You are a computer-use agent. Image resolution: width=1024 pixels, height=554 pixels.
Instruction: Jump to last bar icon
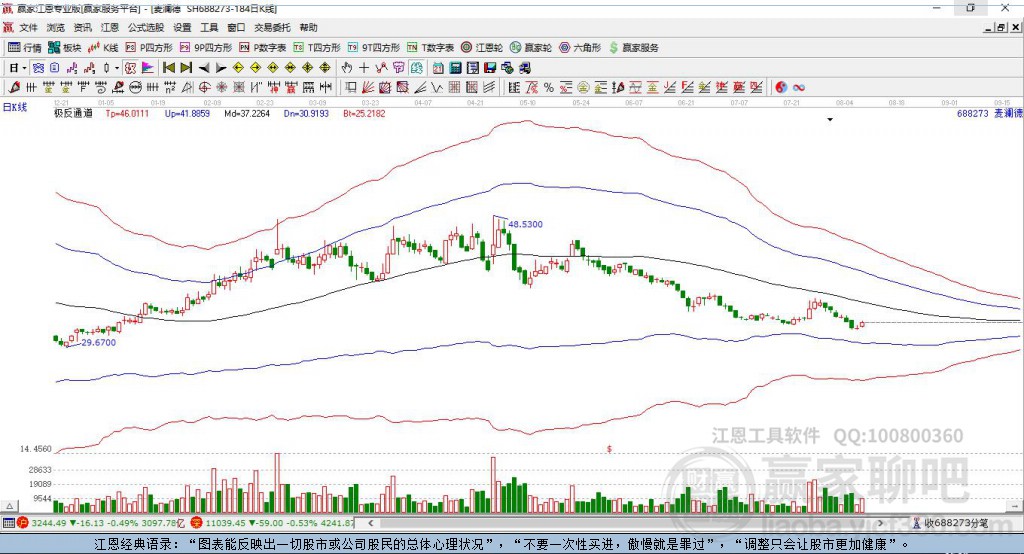(x=186, y=68)
